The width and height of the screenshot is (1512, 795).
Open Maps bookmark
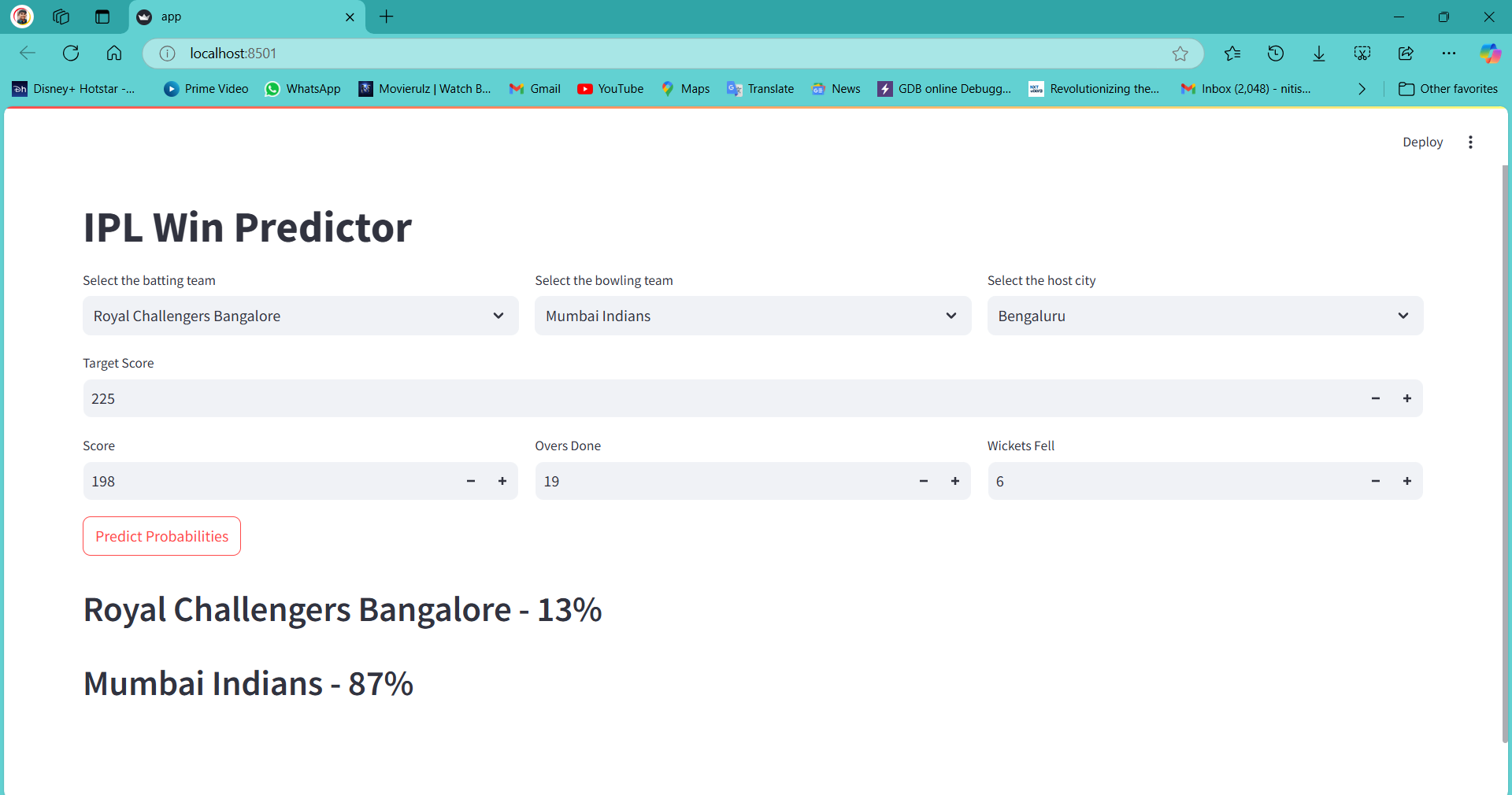(x=685, y=89)
